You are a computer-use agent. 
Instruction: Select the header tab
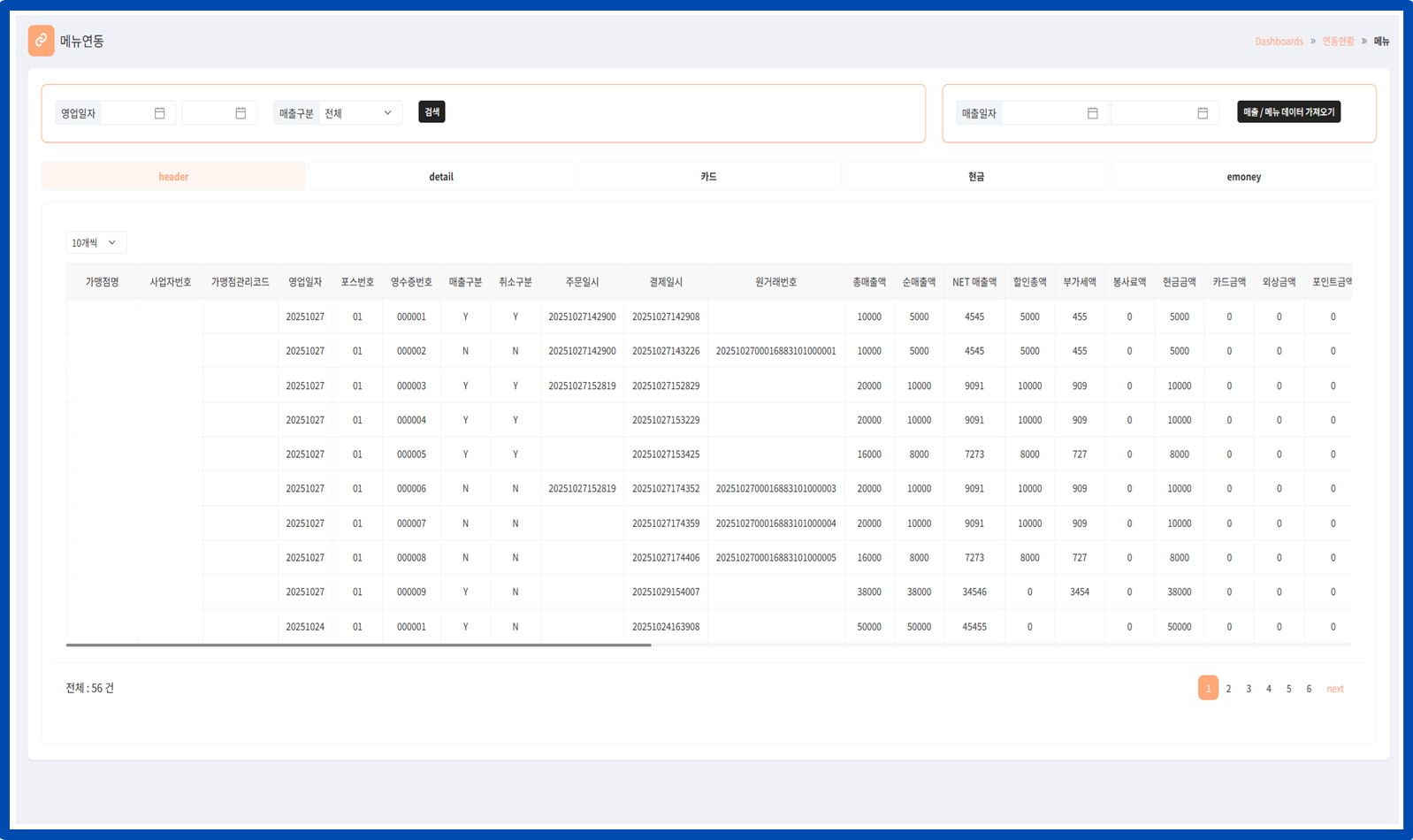tap(173, 177)
